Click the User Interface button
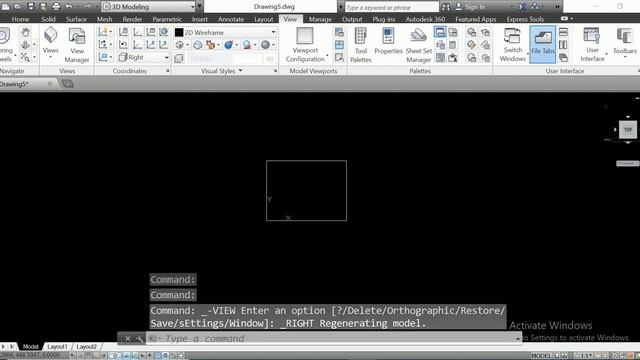Viewport: 640px width, 360px height. pos(592,45)
